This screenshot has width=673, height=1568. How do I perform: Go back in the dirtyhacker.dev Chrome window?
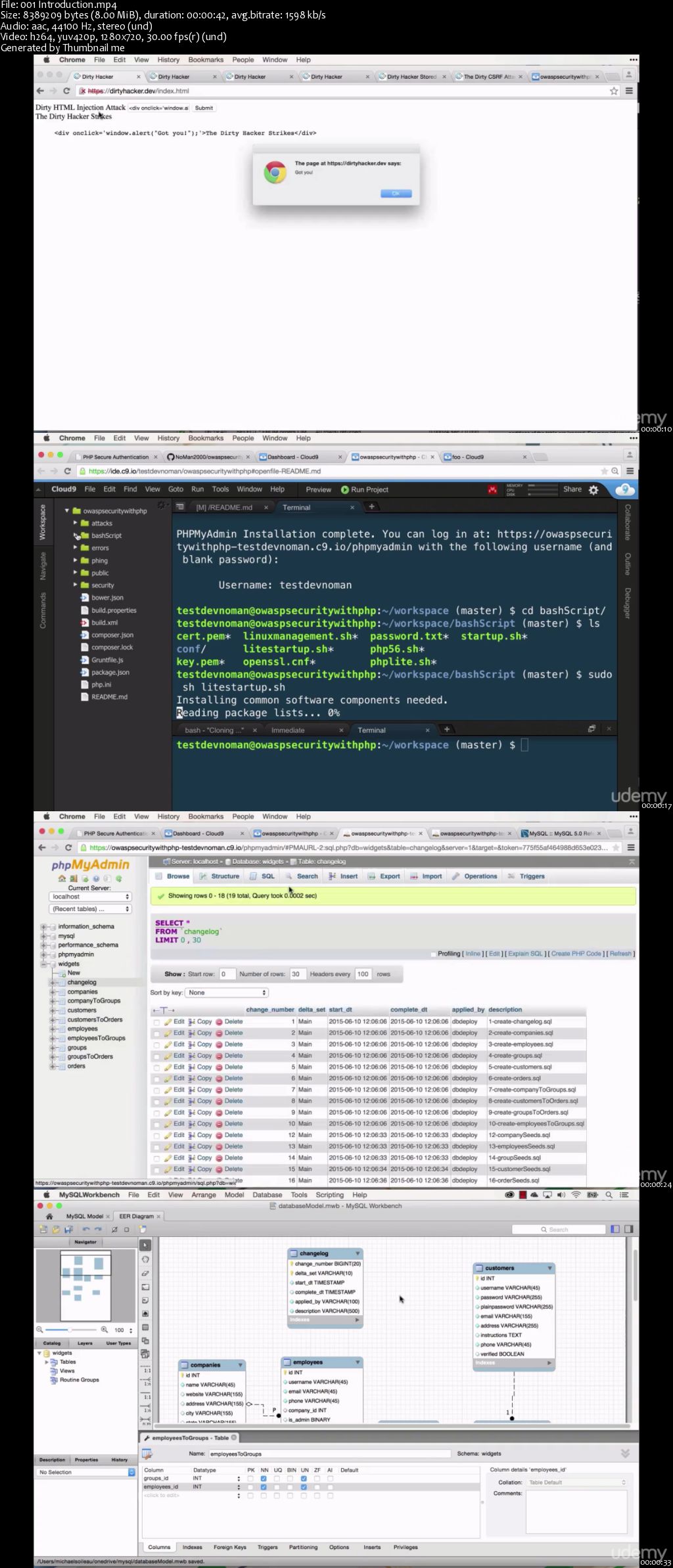coord(40,91)
